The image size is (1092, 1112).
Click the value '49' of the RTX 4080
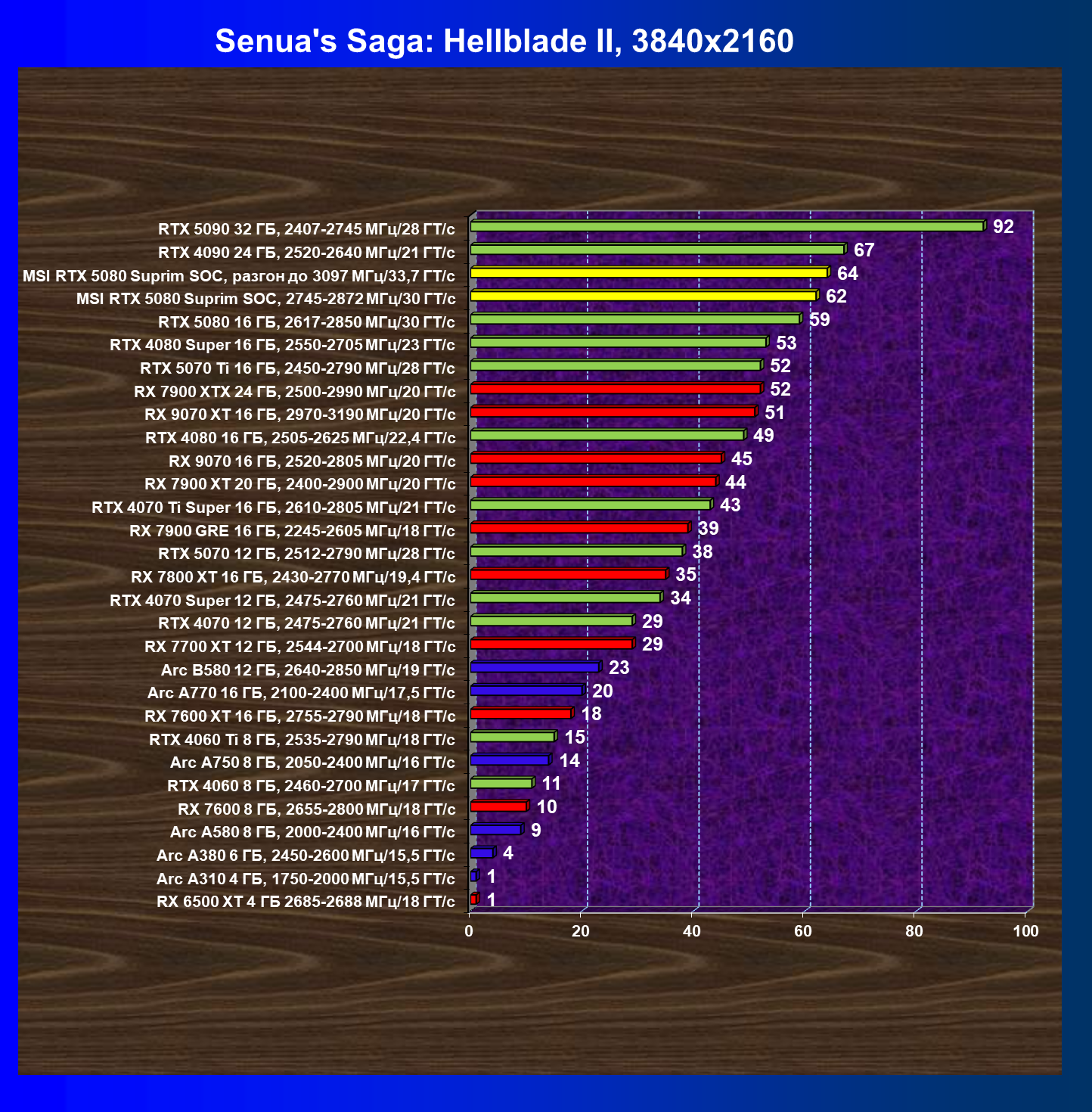pos(763,435)
